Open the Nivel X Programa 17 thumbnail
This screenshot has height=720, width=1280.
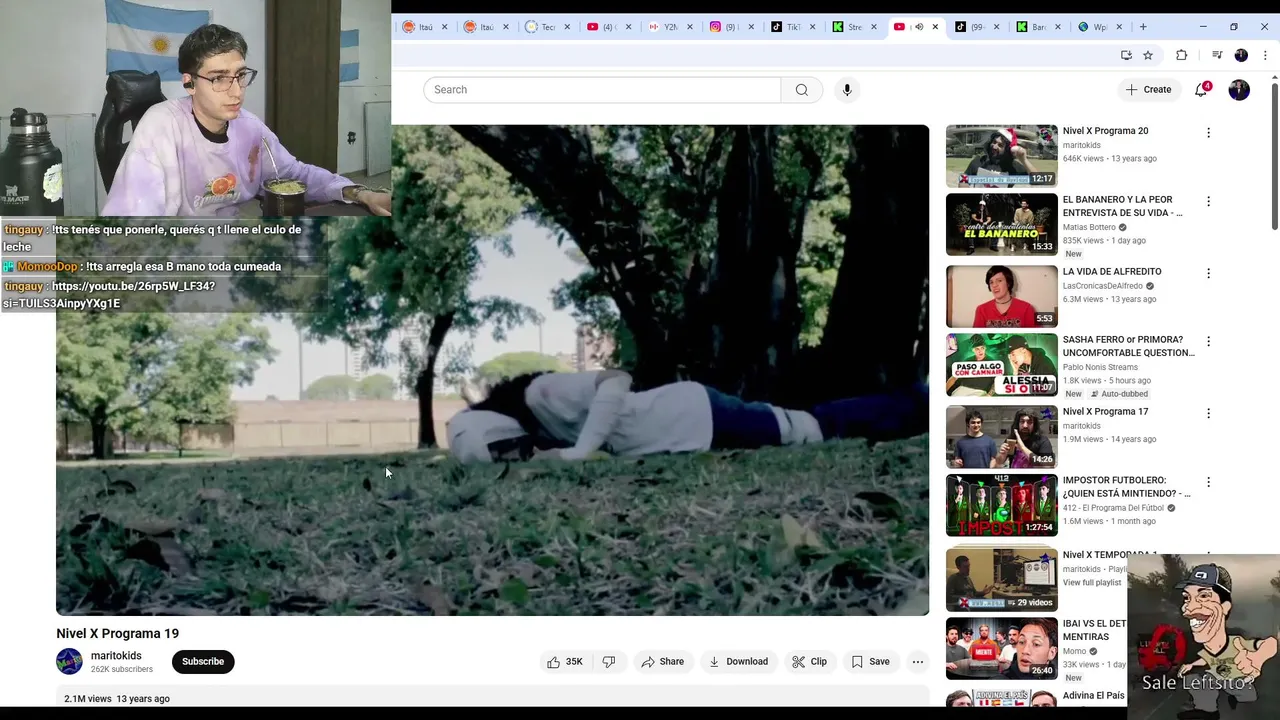coord(1001,437)
